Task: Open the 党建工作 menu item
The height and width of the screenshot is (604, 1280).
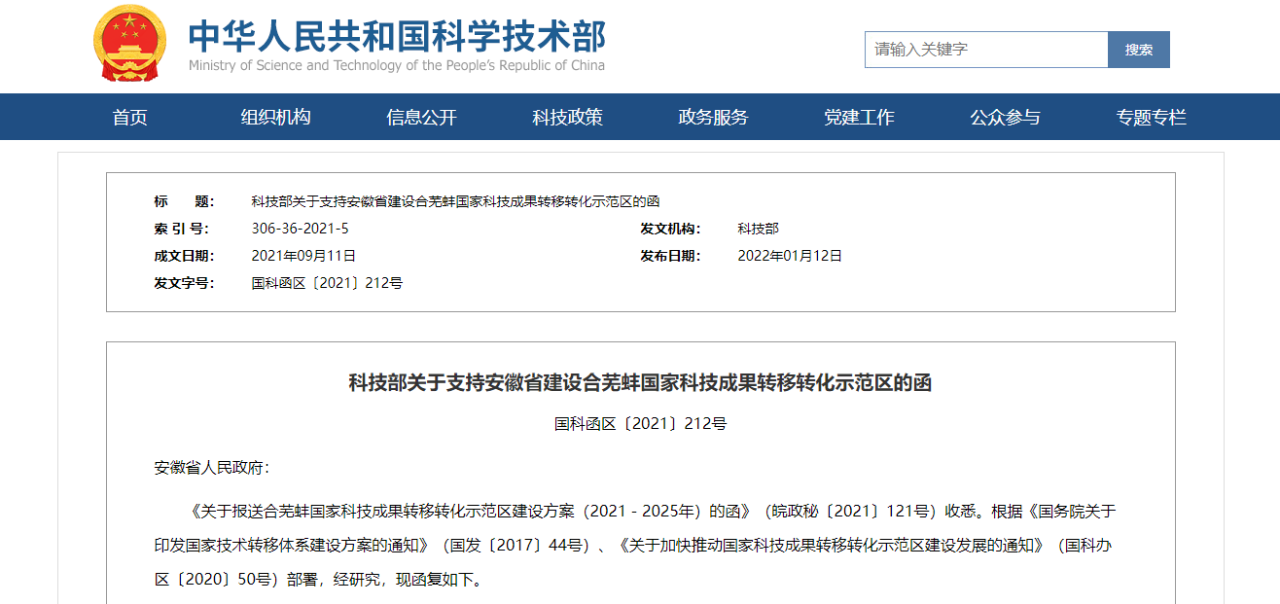Action: point(858,117)
